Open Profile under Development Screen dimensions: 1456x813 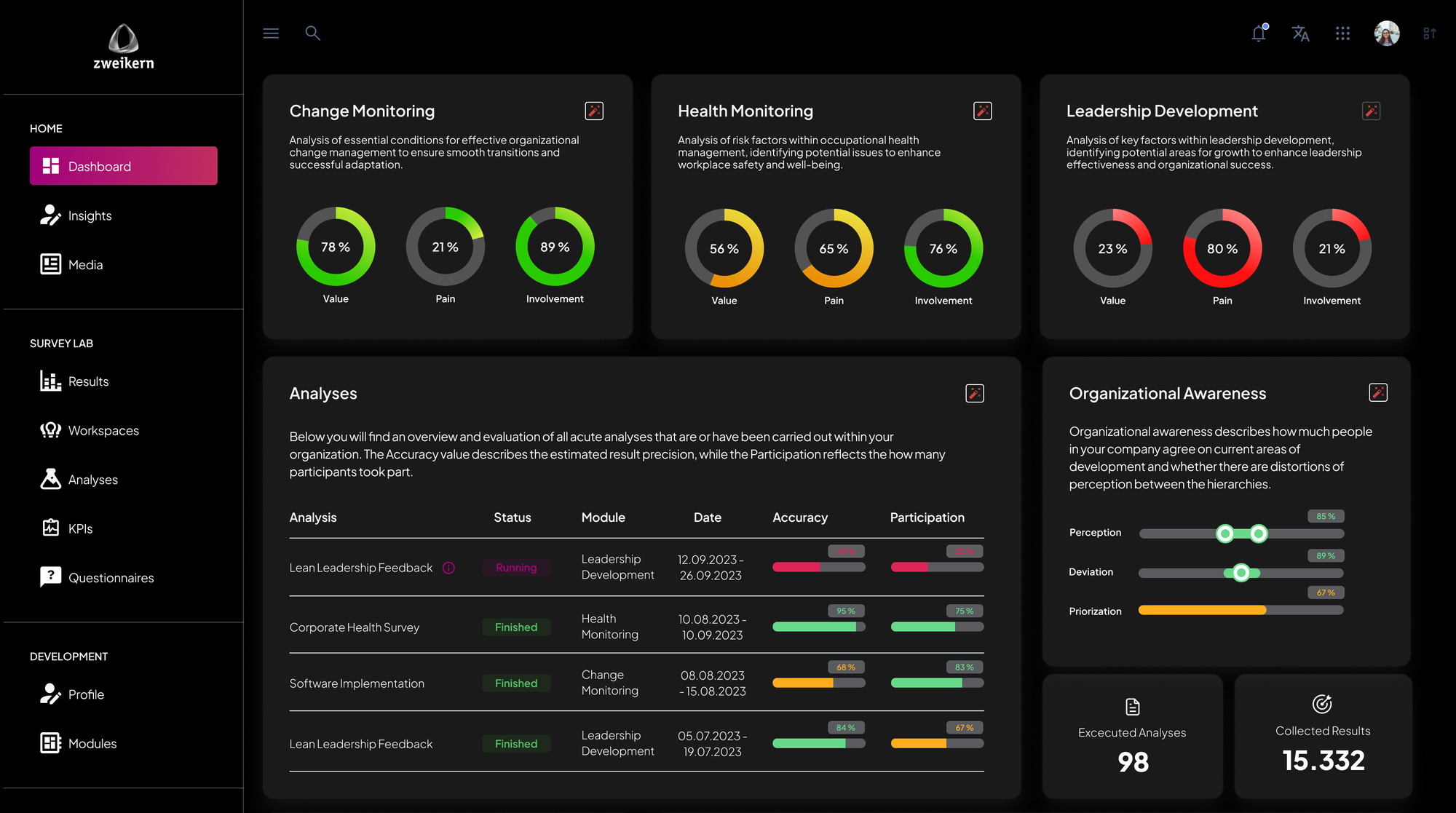[86, 694]
